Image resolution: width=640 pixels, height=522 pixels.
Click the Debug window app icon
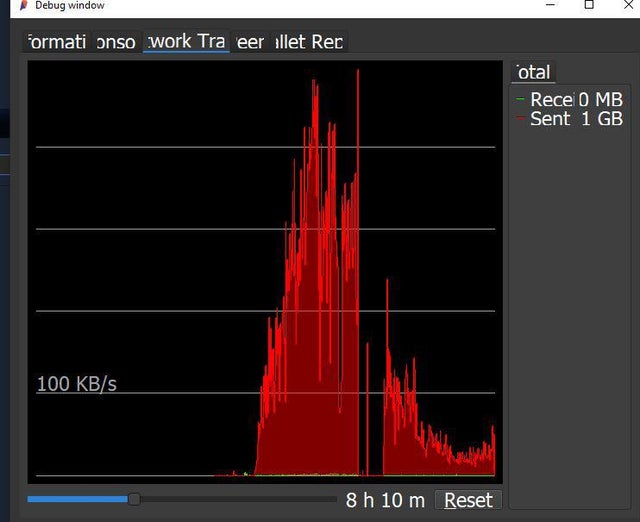point(24,5)
